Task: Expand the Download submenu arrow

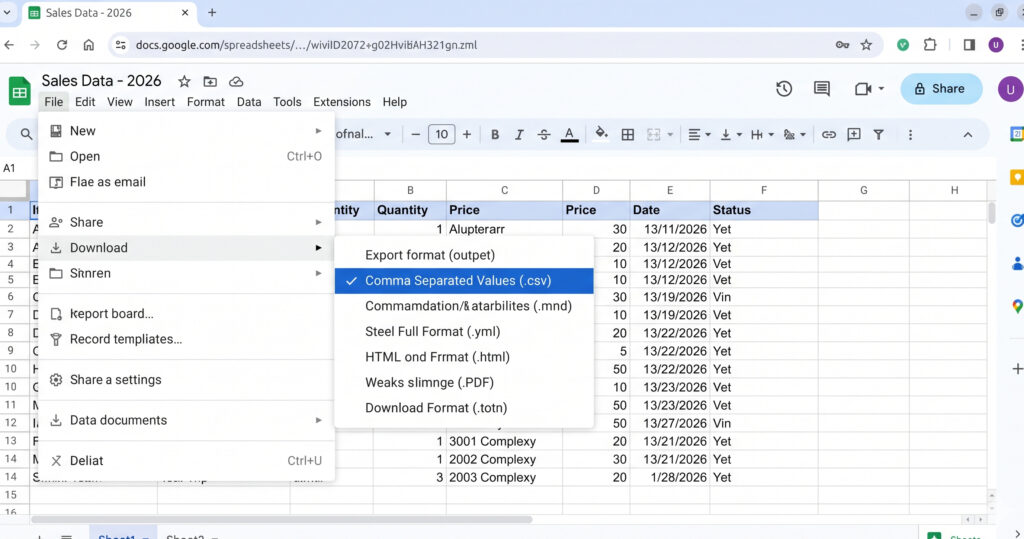Action: [318, 248]
